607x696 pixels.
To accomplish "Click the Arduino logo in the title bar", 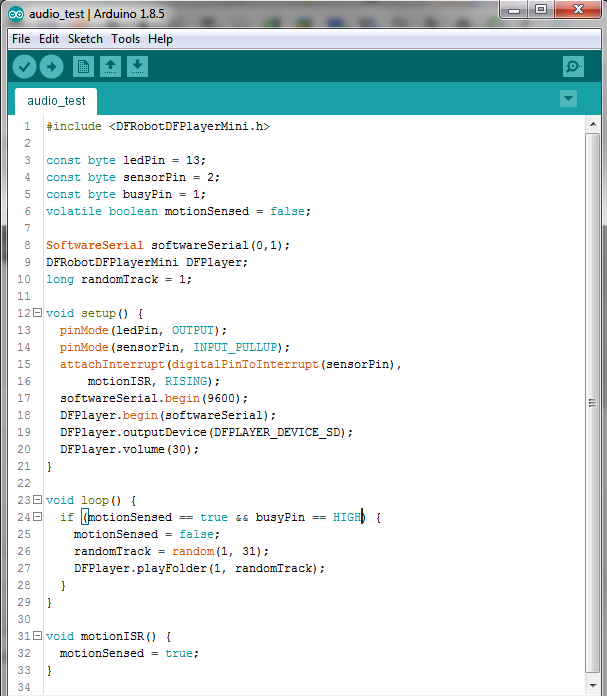I will coord(16,14).
